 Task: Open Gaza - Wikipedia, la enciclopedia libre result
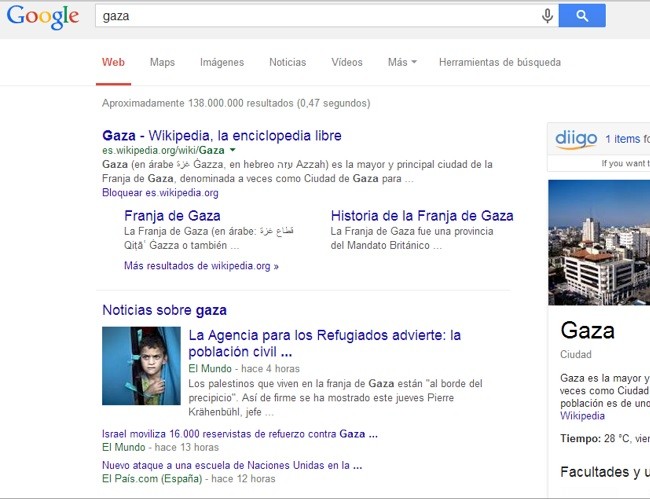point(222,136)
